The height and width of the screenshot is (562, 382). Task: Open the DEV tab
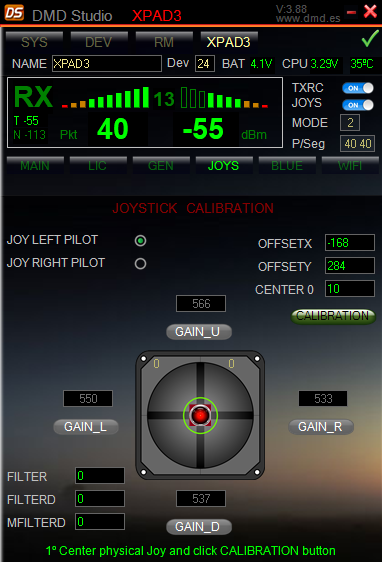[x=99, y=42]
